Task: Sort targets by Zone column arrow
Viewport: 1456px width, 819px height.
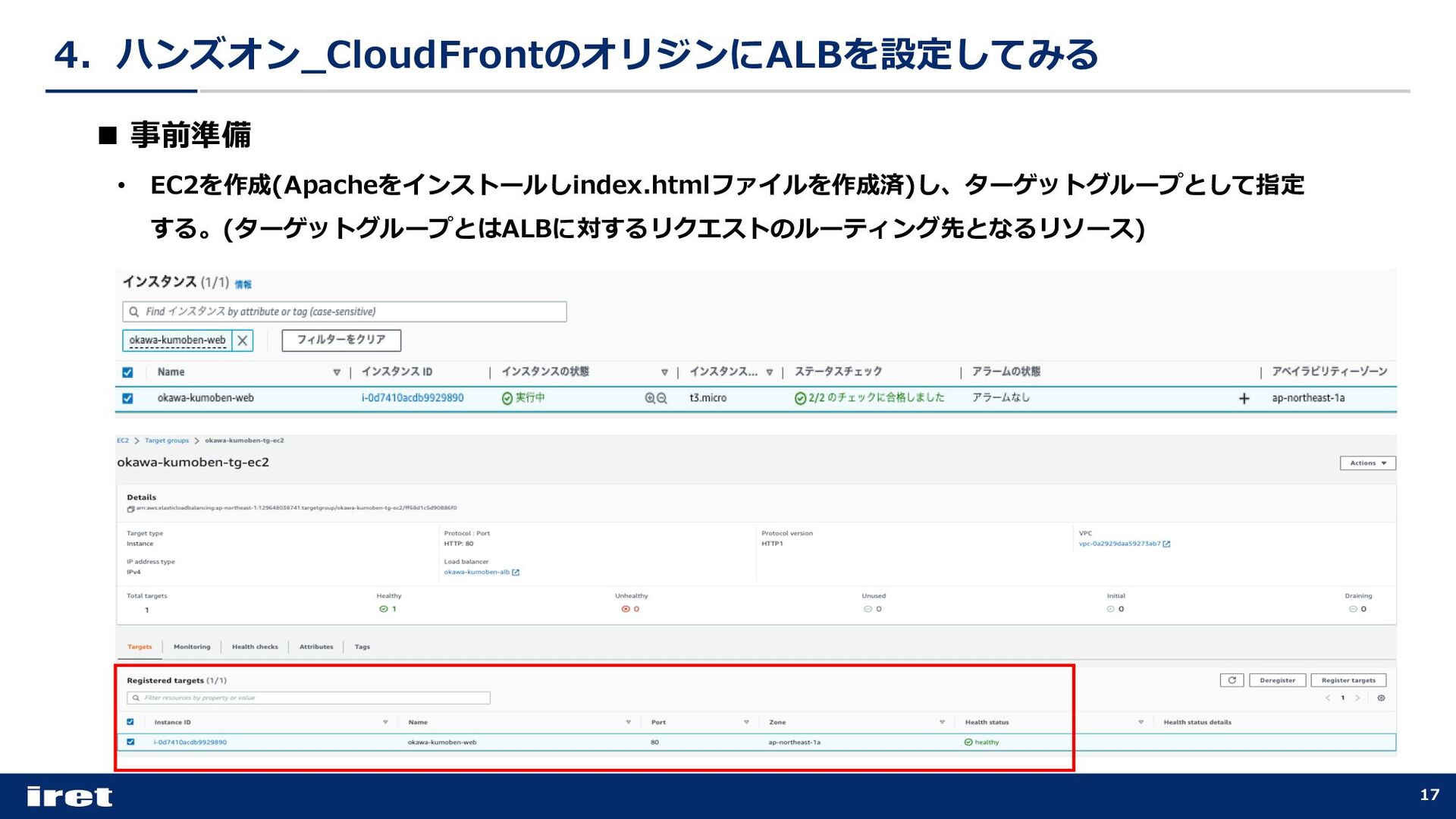Action: 942,722
